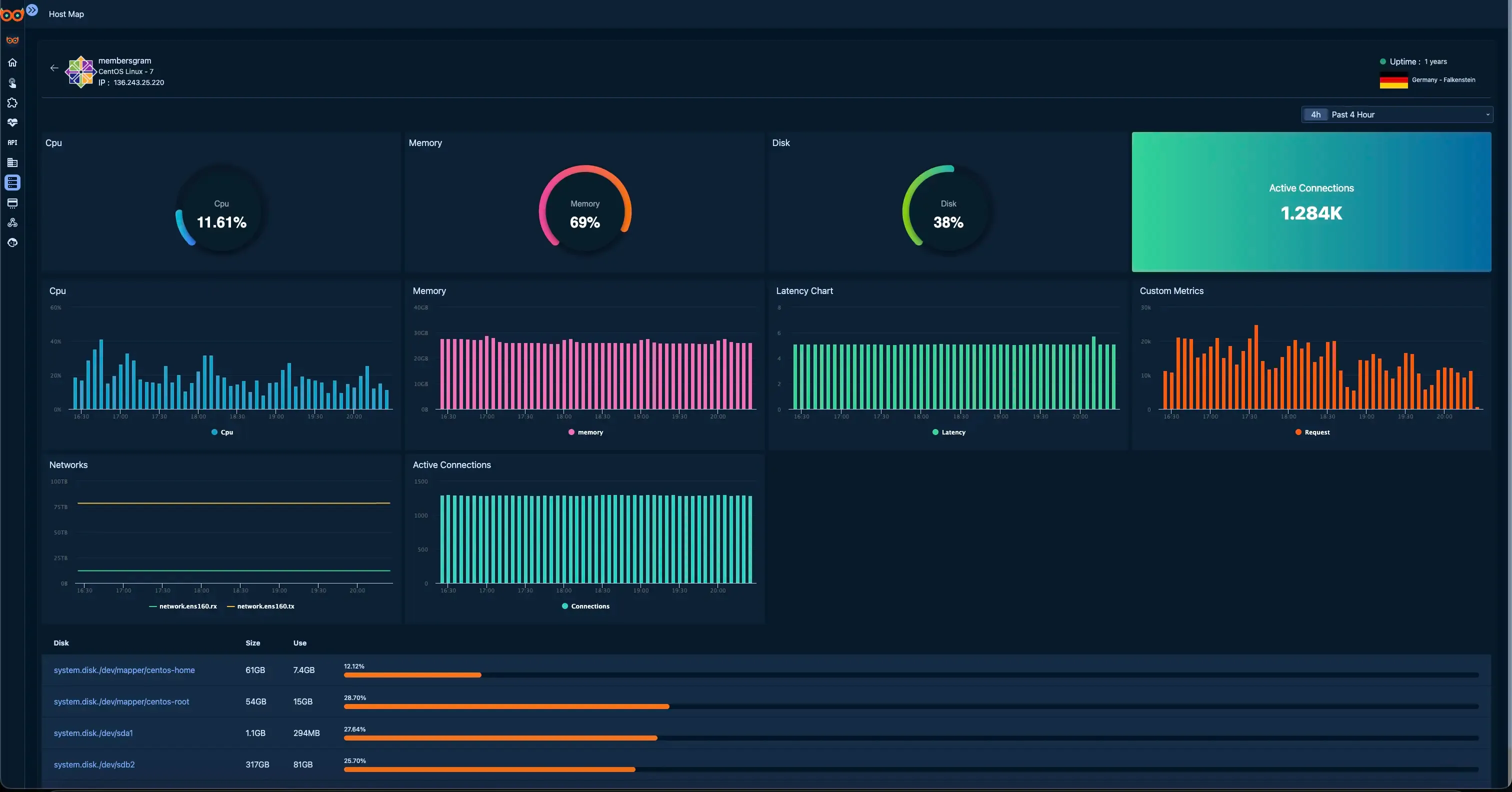Toggle the Connections legend item
Screen dimensions: 1512x792
(585, 606)
